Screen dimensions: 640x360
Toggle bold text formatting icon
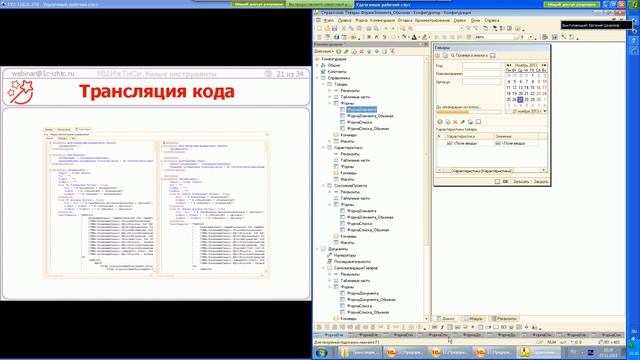tap(369, 37)
